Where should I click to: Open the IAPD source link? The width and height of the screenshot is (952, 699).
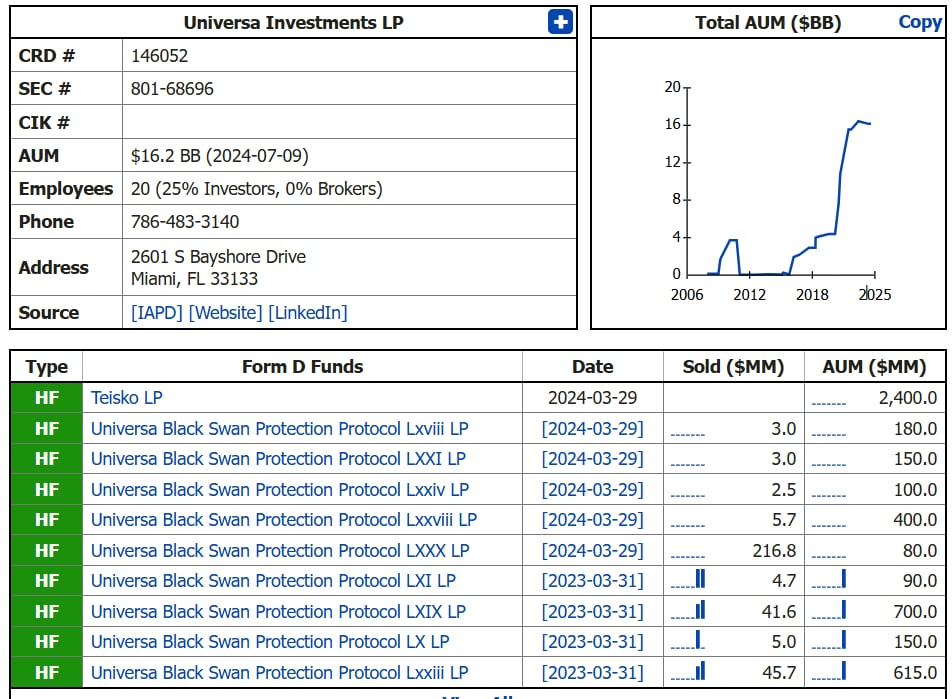[x=157, y=313]
